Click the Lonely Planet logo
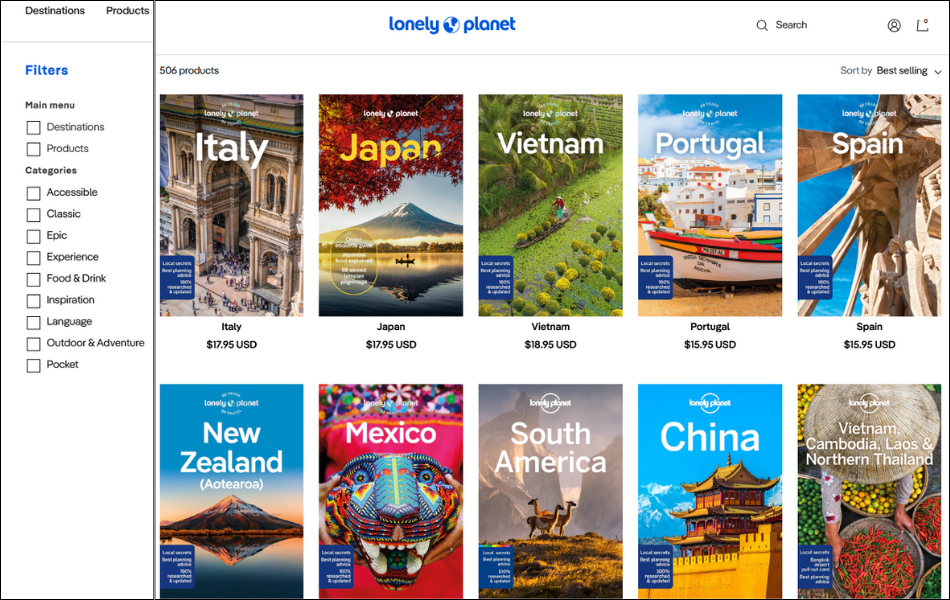Image resolution: width=950 pixels, height=600 pixels. pos(452,25)
